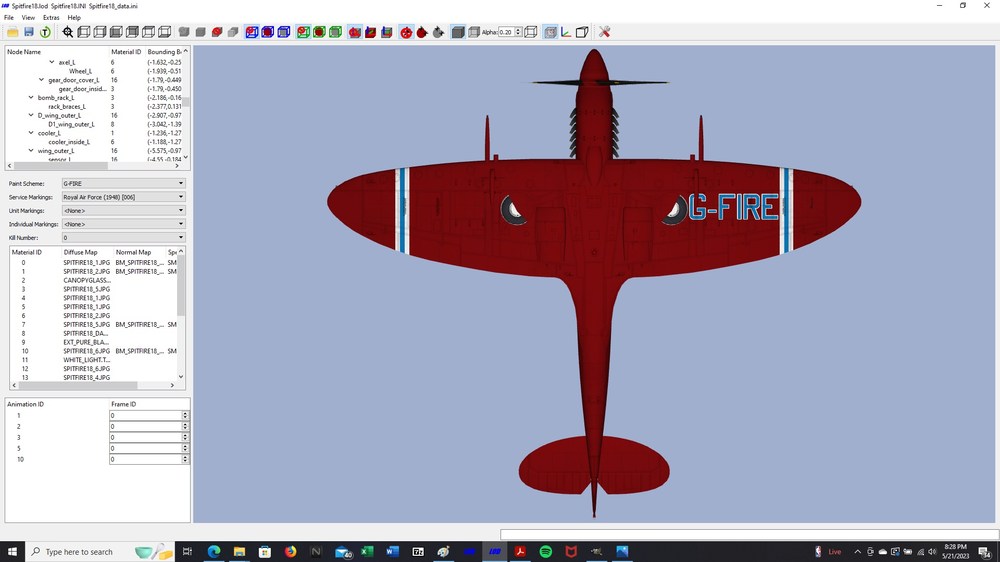Collapse the cooler_L node

tap(31, 133)
